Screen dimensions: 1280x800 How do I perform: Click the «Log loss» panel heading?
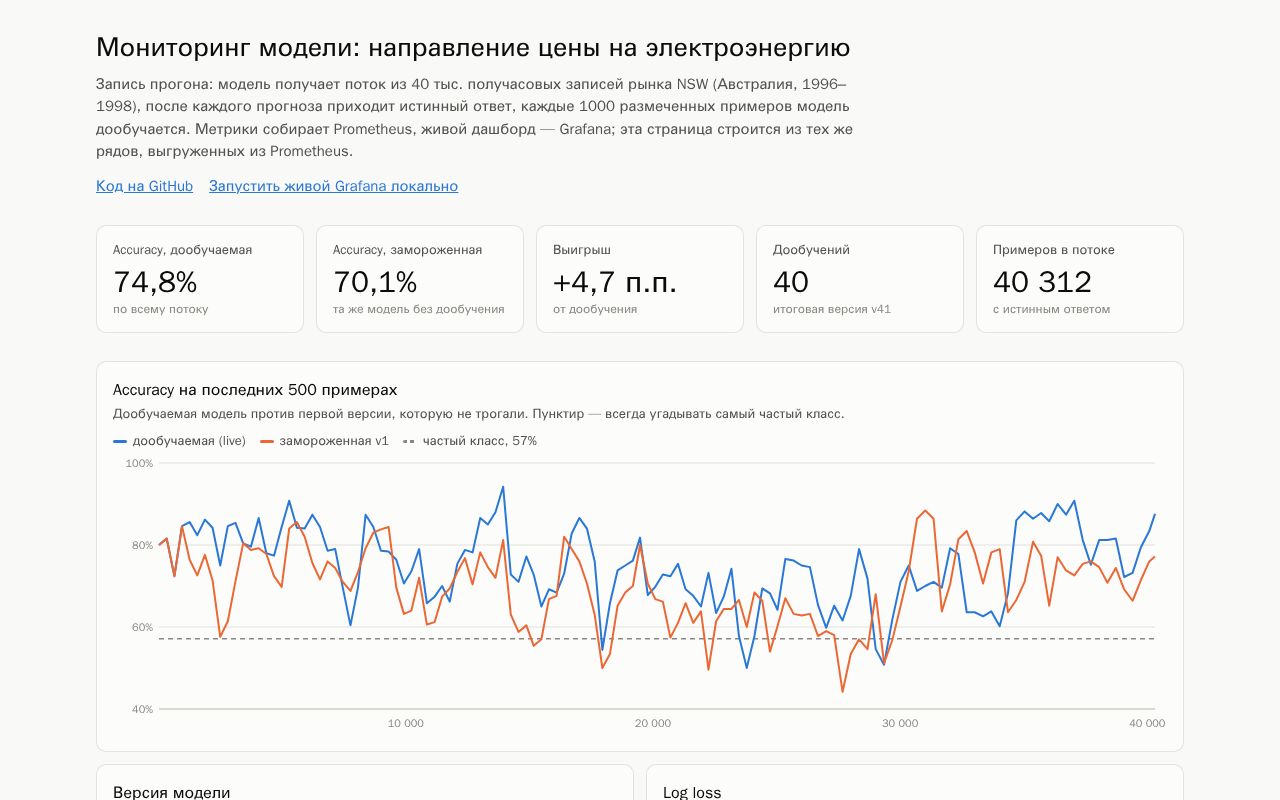click(692, 792)
